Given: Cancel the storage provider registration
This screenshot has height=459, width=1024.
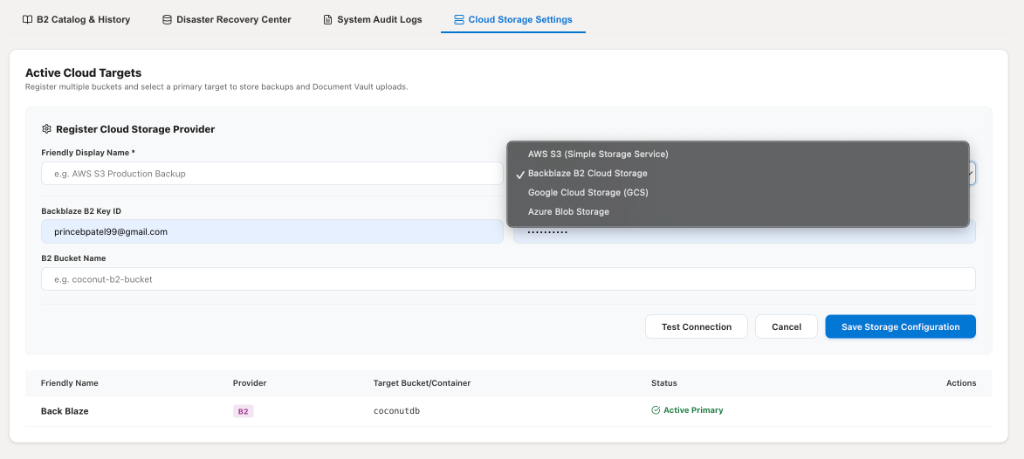Looking at the screenshot, I should click(786, 326).
